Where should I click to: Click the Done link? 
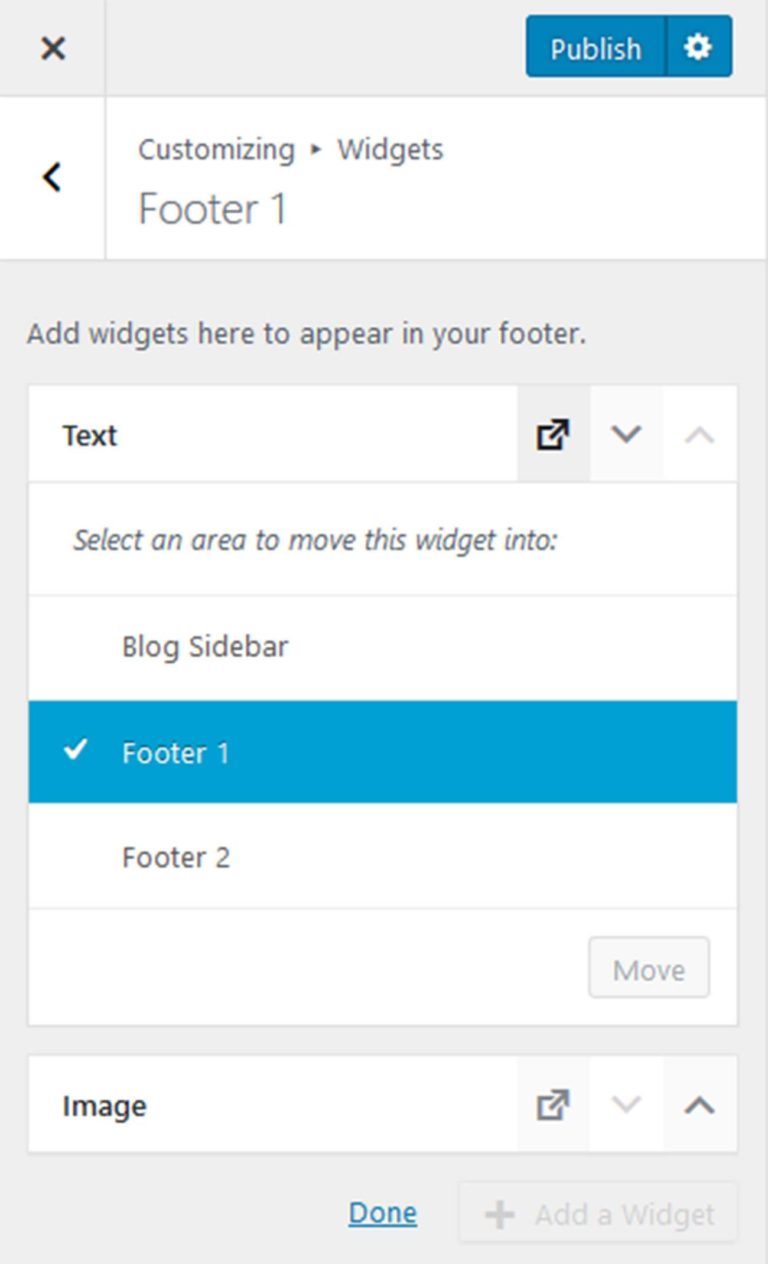(x=382, y=1212)
